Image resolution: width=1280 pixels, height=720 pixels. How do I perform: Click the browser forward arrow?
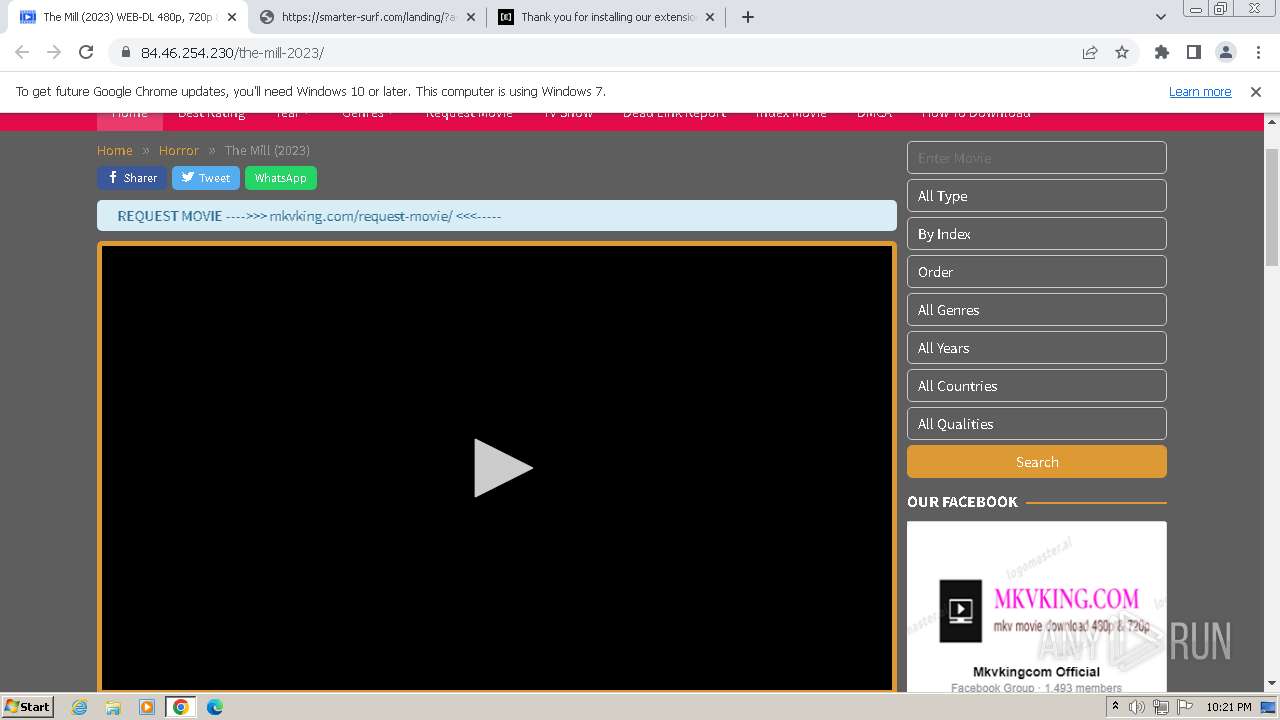[x=54, y=52]
